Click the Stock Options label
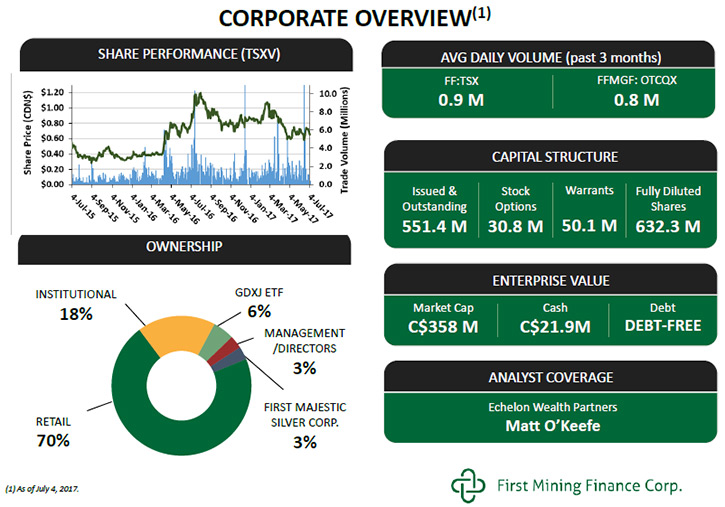This screenshot has width=725, height=507. coord(516,199)
